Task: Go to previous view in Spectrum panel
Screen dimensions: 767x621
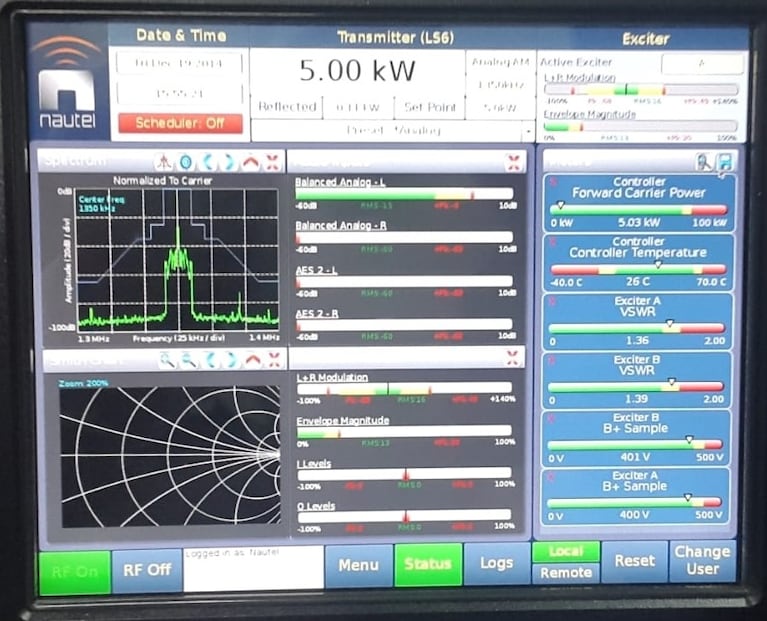Action: click(208, 162)
